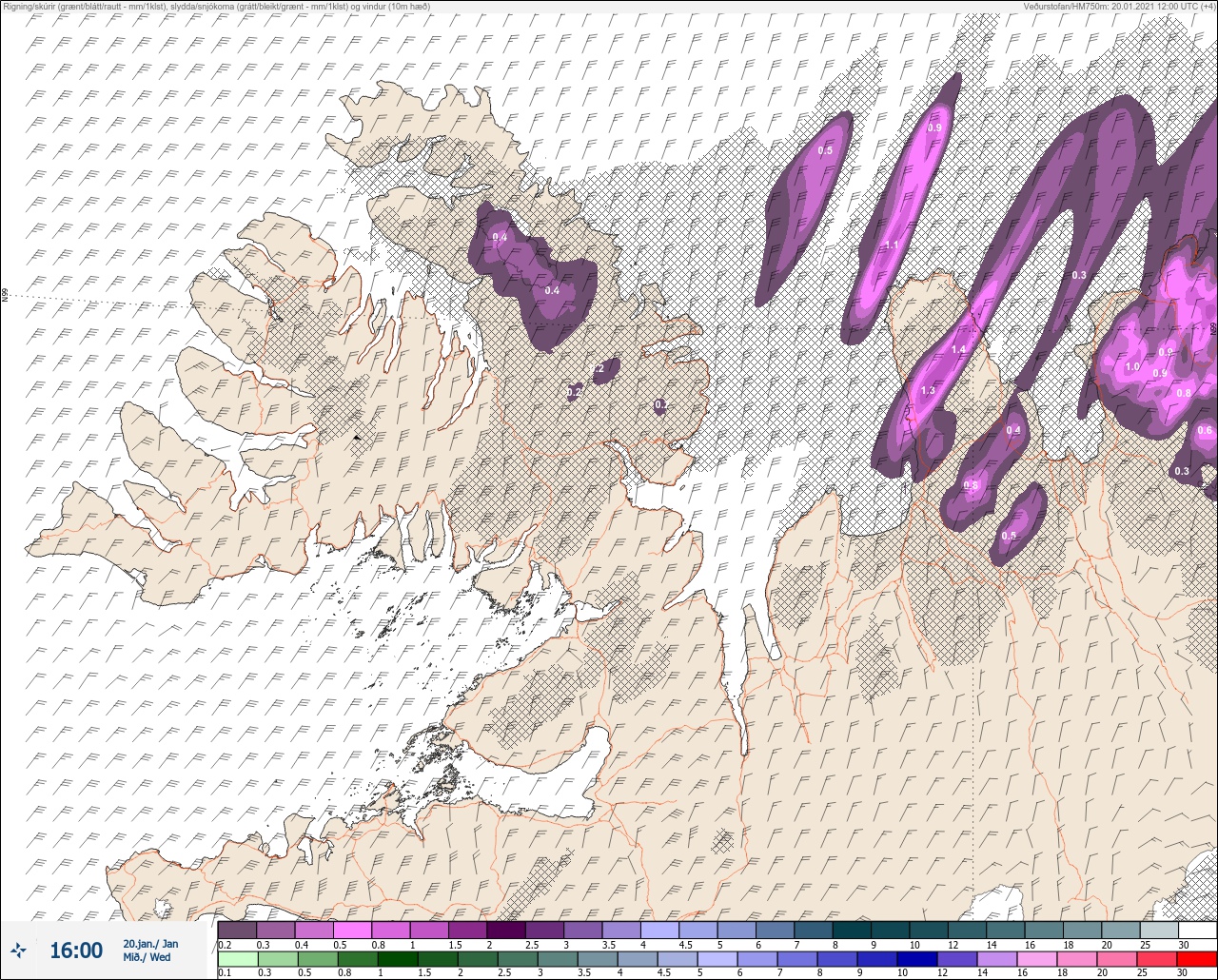1218x980 pixels.
Task: Select the darkest purple 2 snow legend swatch
Action: (x=506, y=930)
